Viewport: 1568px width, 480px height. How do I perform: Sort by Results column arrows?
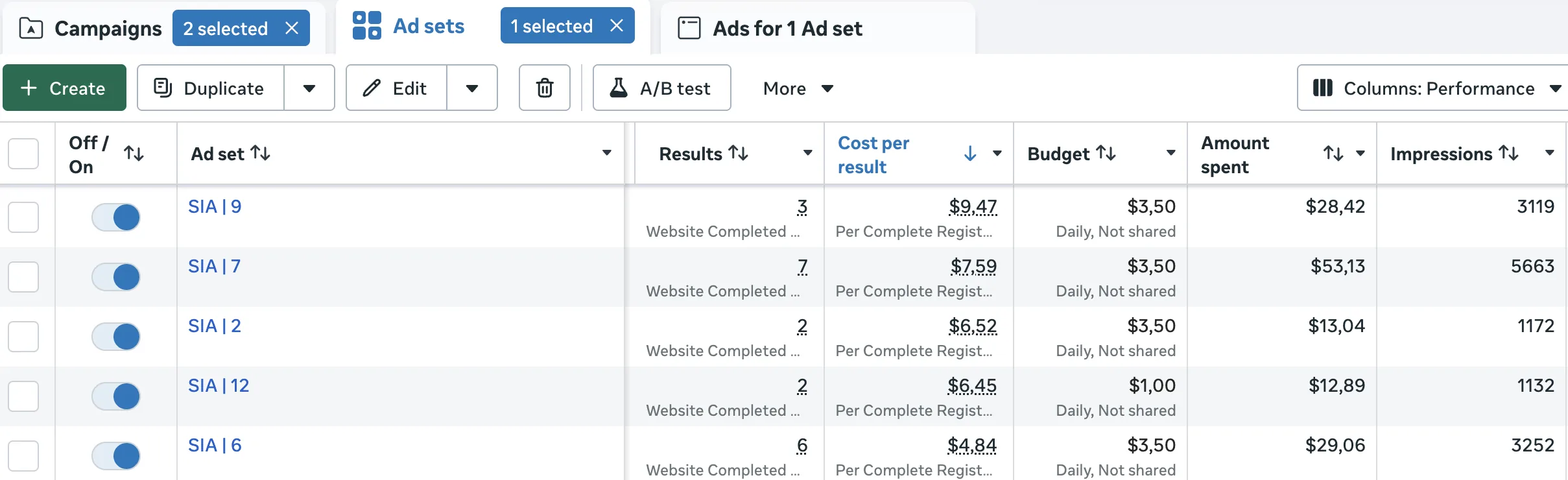(739, 153)
